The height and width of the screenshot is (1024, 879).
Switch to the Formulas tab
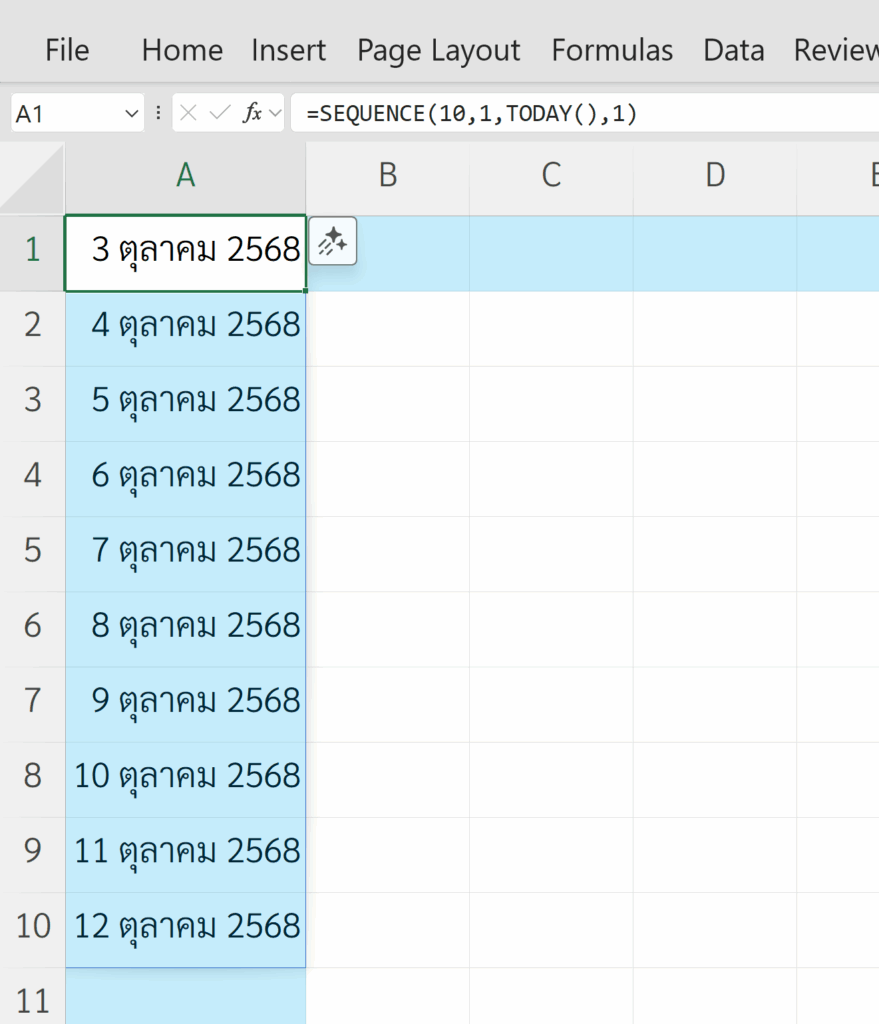point(612,50)
